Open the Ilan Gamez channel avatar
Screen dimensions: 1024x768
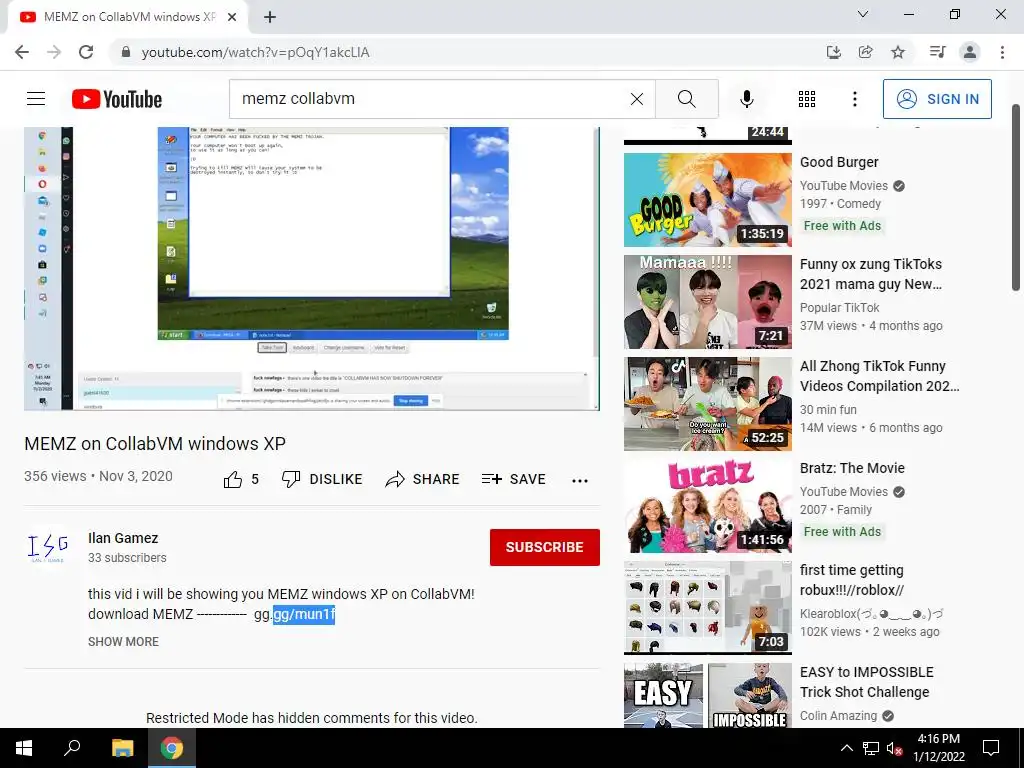(x=48, y=547)
